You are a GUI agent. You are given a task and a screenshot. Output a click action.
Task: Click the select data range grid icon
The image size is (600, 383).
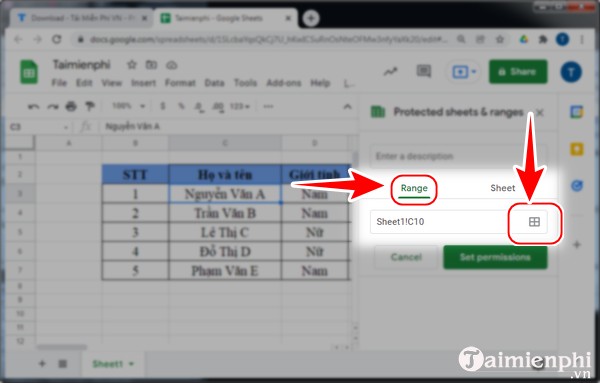pos(534,222)
